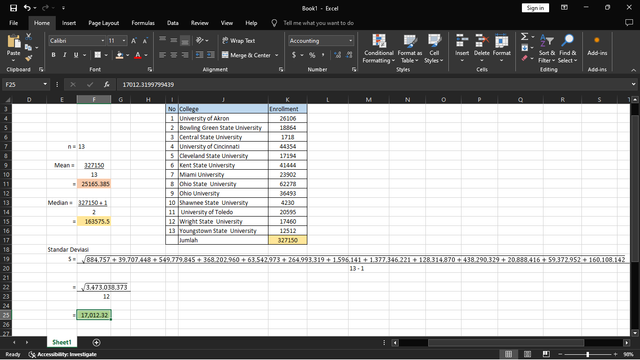Add a new sheet with plus button
The image size is (640, 360).
pyautogui.click(x=96, y=342)
